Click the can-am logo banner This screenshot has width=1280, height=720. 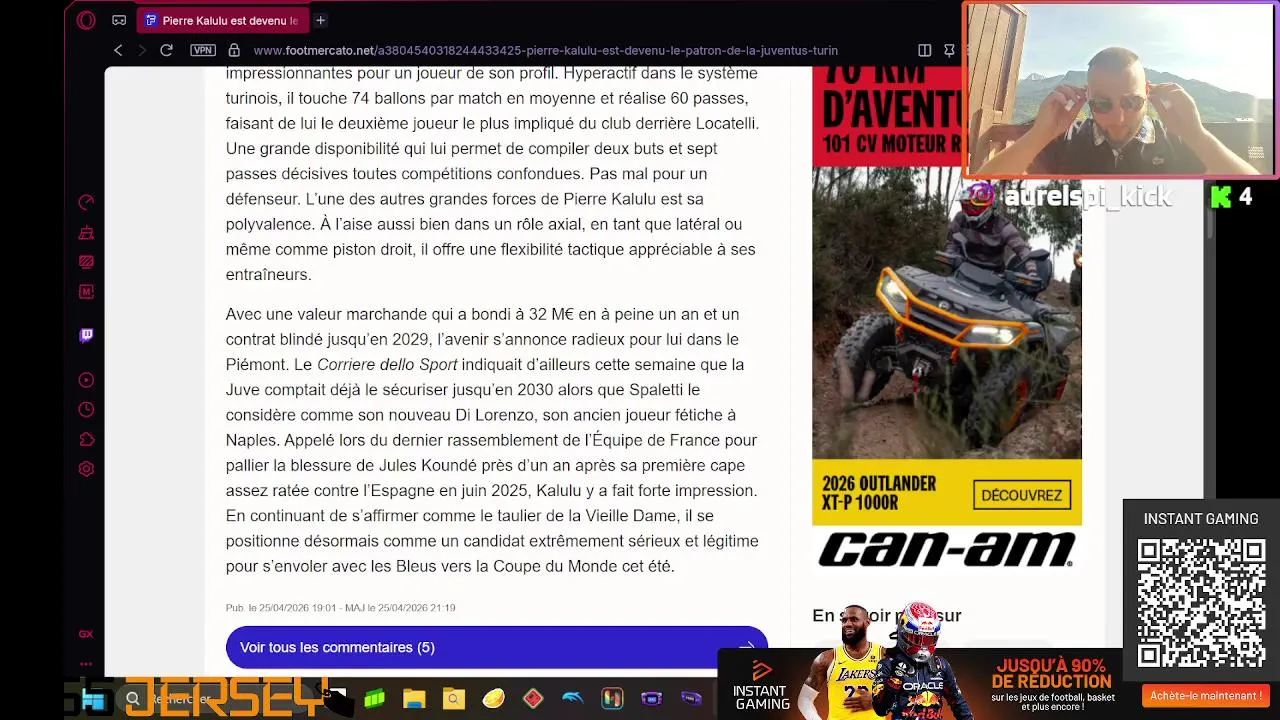pyautogui.click(x=946, y=550)
